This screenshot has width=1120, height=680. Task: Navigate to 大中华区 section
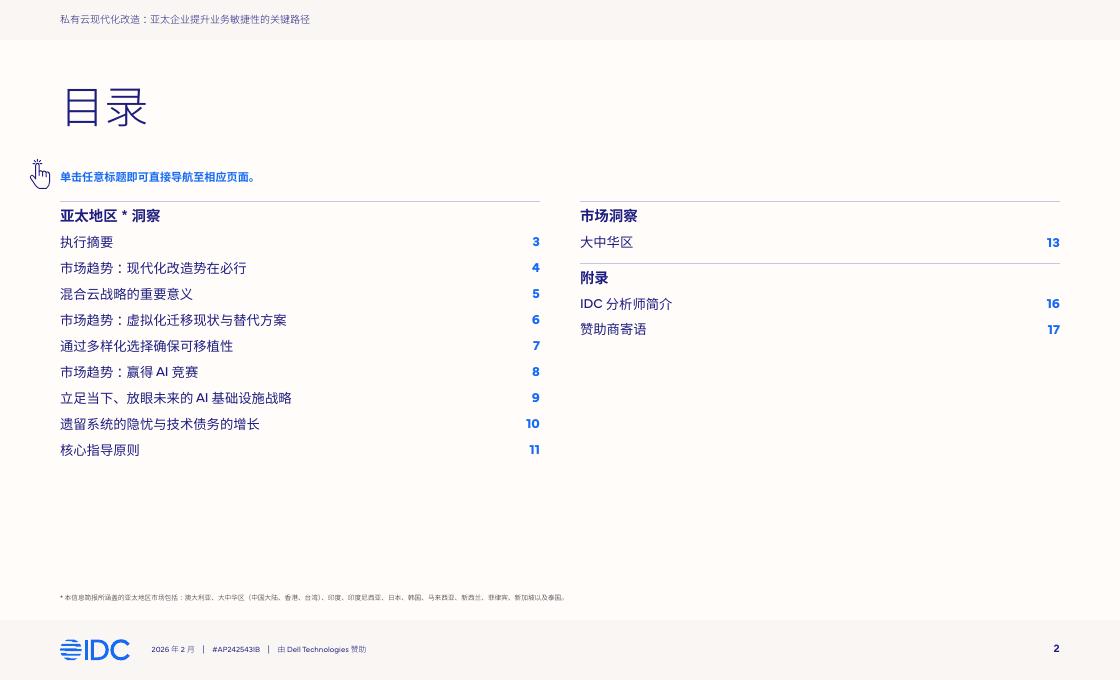(x=606, y=242)
